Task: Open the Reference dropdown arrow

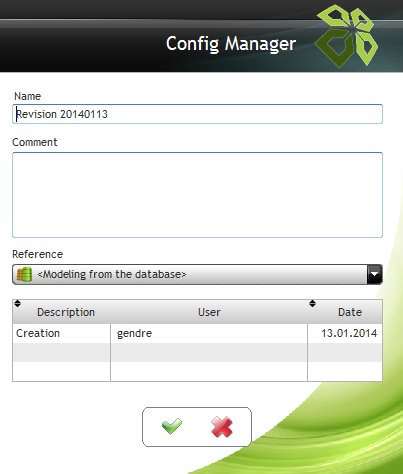Action: tap(374, 274)
